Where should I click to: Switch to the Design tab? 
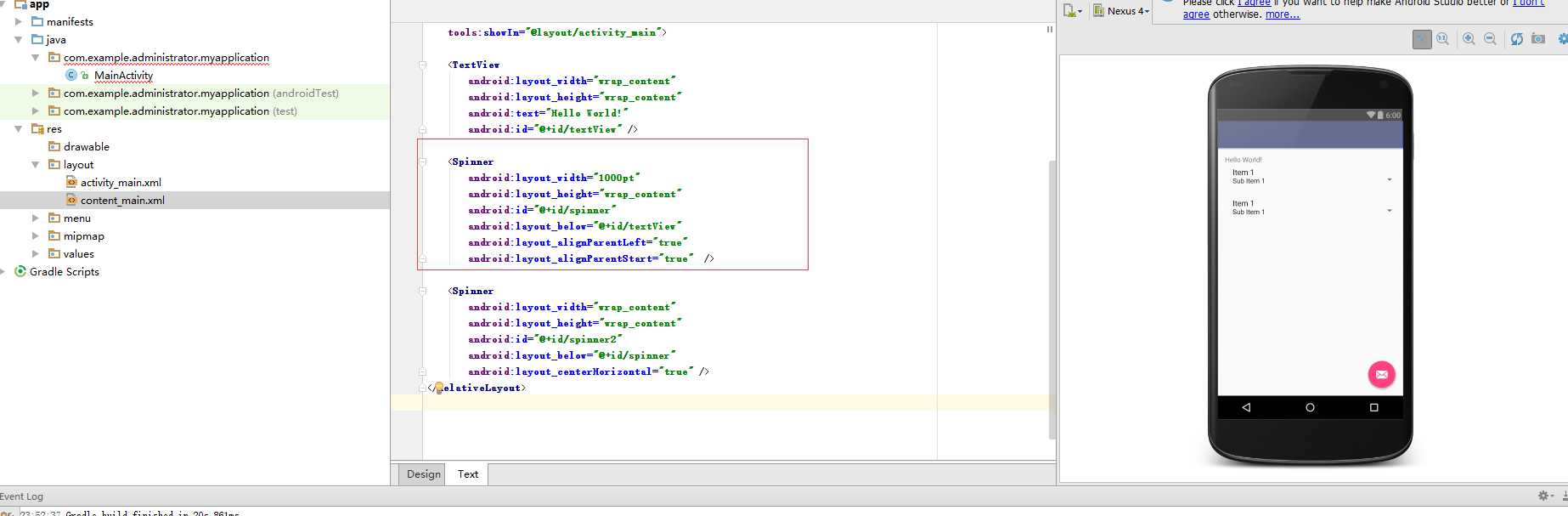point(424,474)
